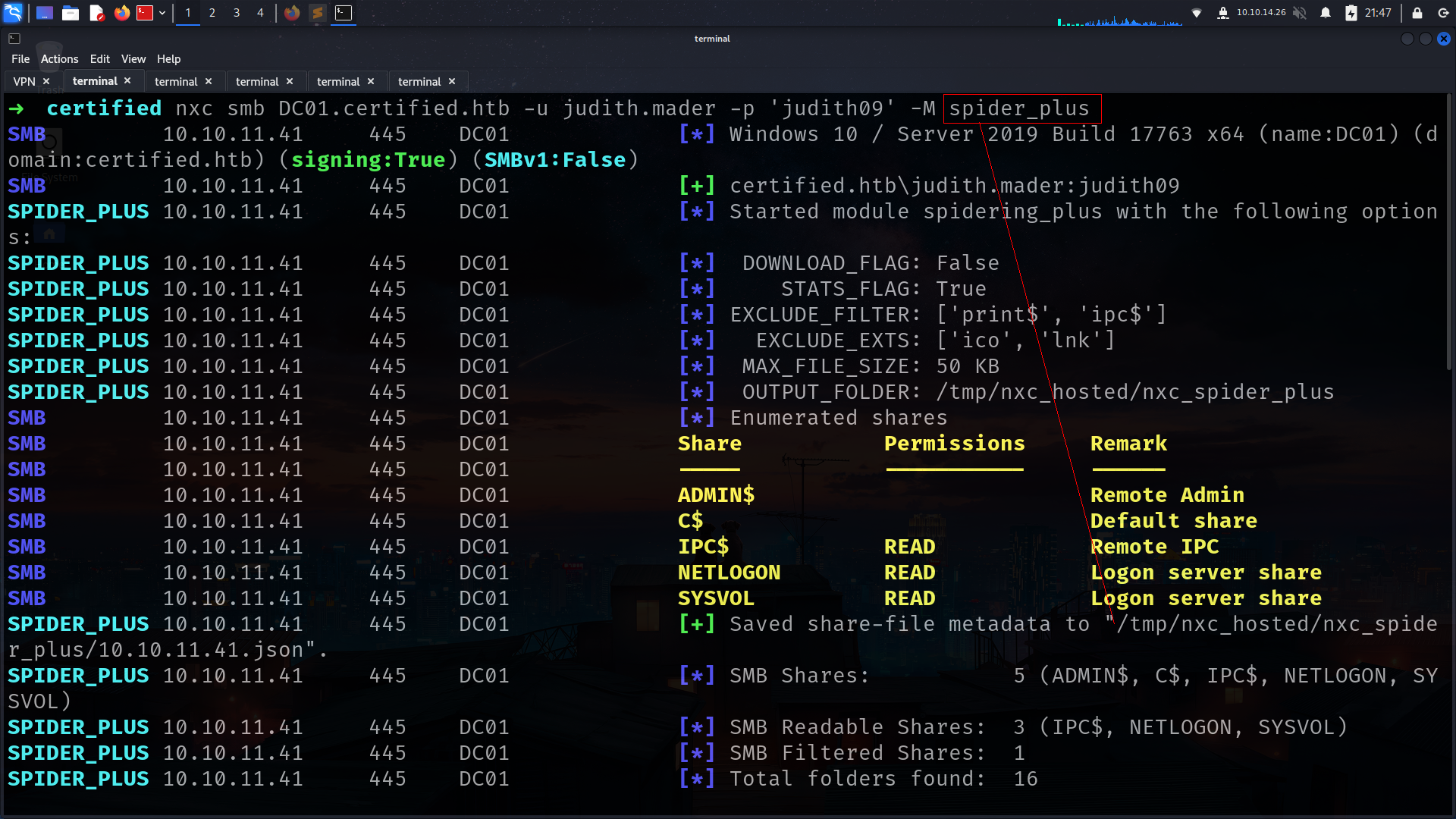Click the SMBv1:False text
The width and height of the screenshot is (1456, 819).
click(555, 160)
